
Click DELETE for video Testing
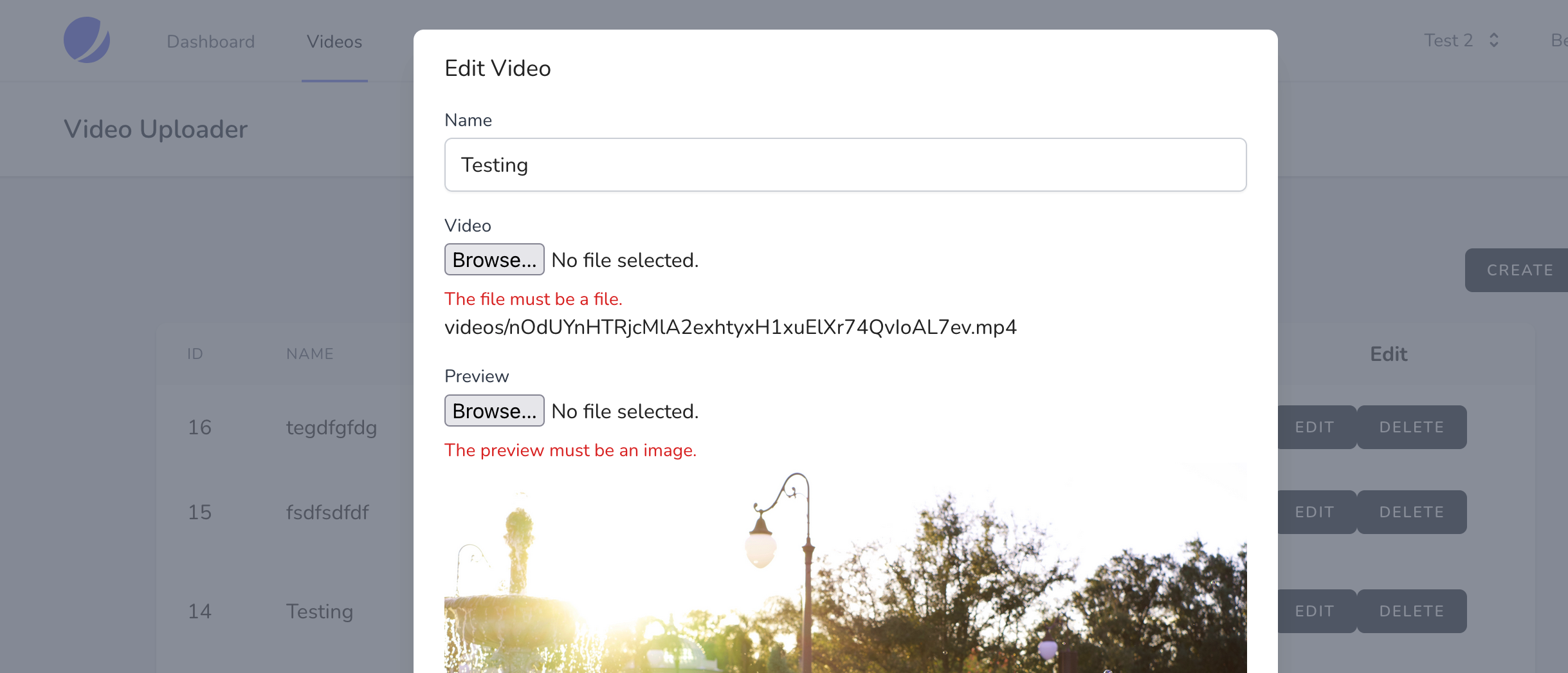pyautogui.click(x=1411, y=611)
